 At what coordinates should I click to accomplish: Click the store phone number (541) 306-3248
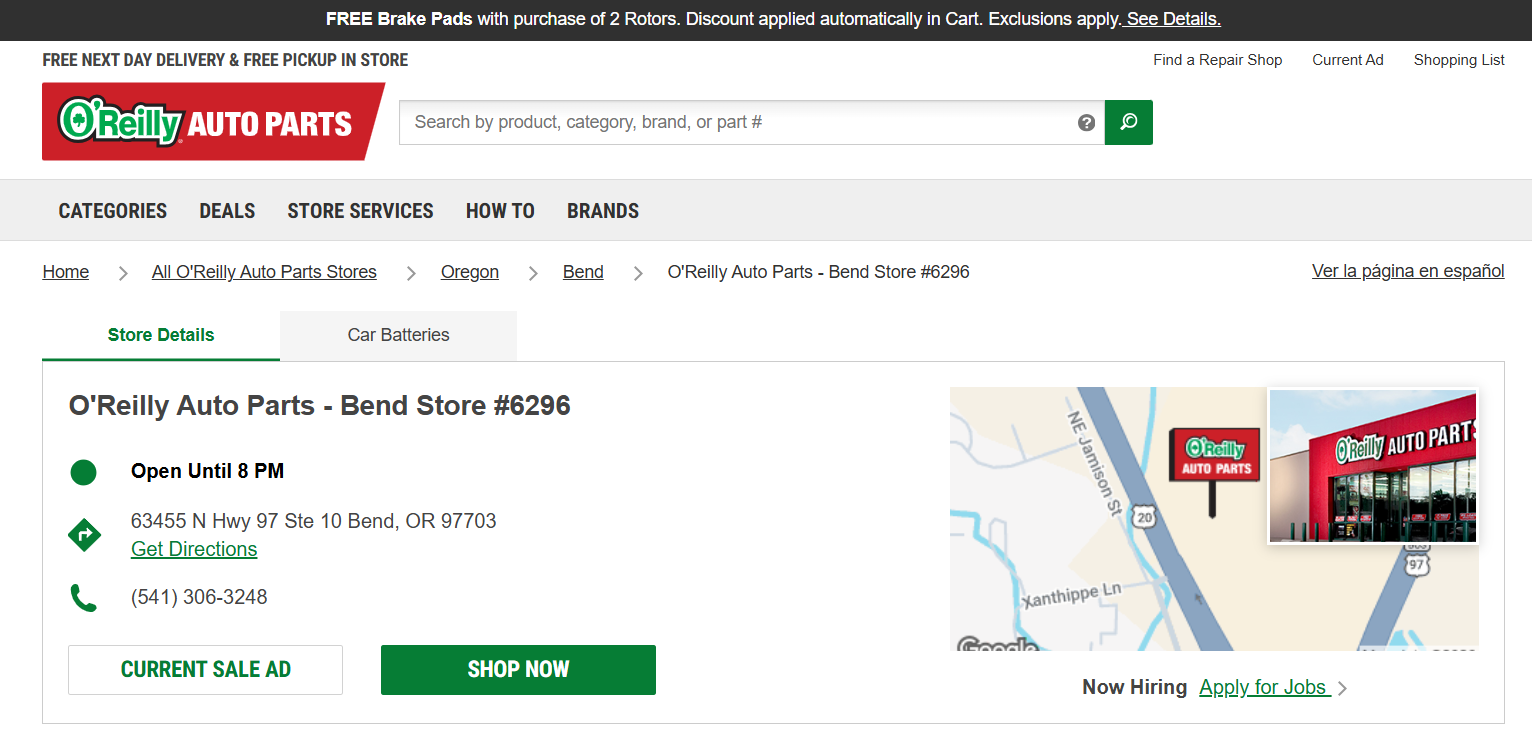199,597
